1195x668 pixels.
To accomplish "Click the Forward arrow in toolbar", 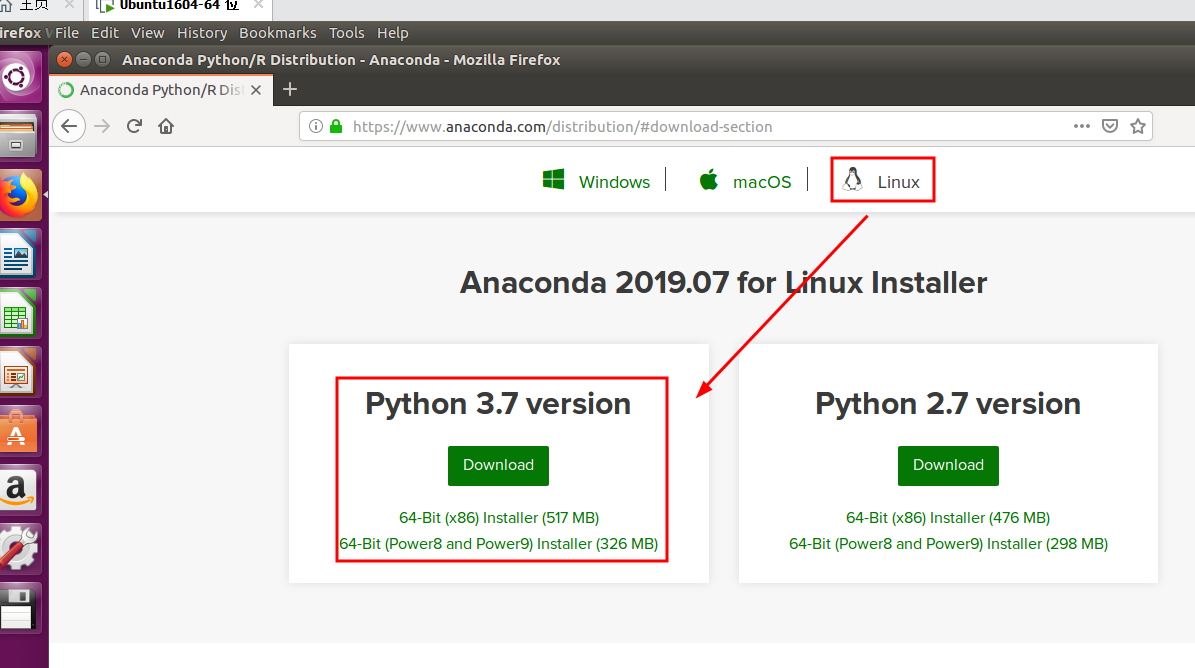I will (x=102, y=126).
